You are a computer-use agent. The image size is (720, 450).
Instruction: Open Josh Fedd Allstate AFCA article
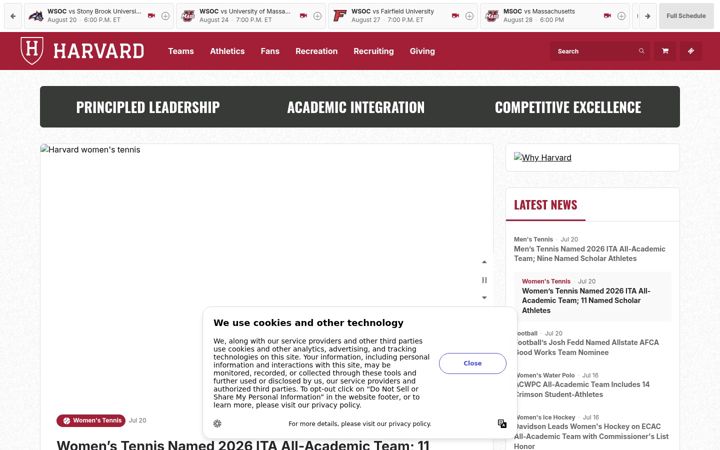point(586,347)
